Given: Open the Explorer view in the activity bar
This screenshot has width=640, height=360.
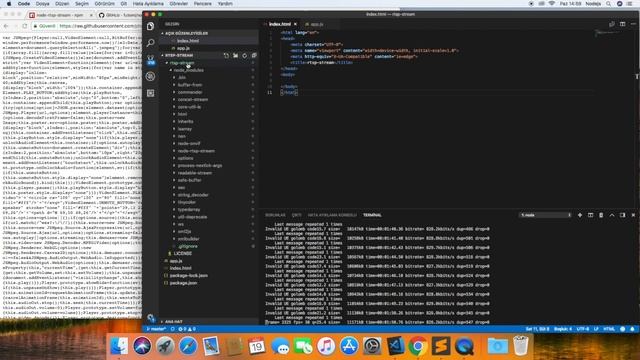Looking at the screenshot, I should [151, 26].
